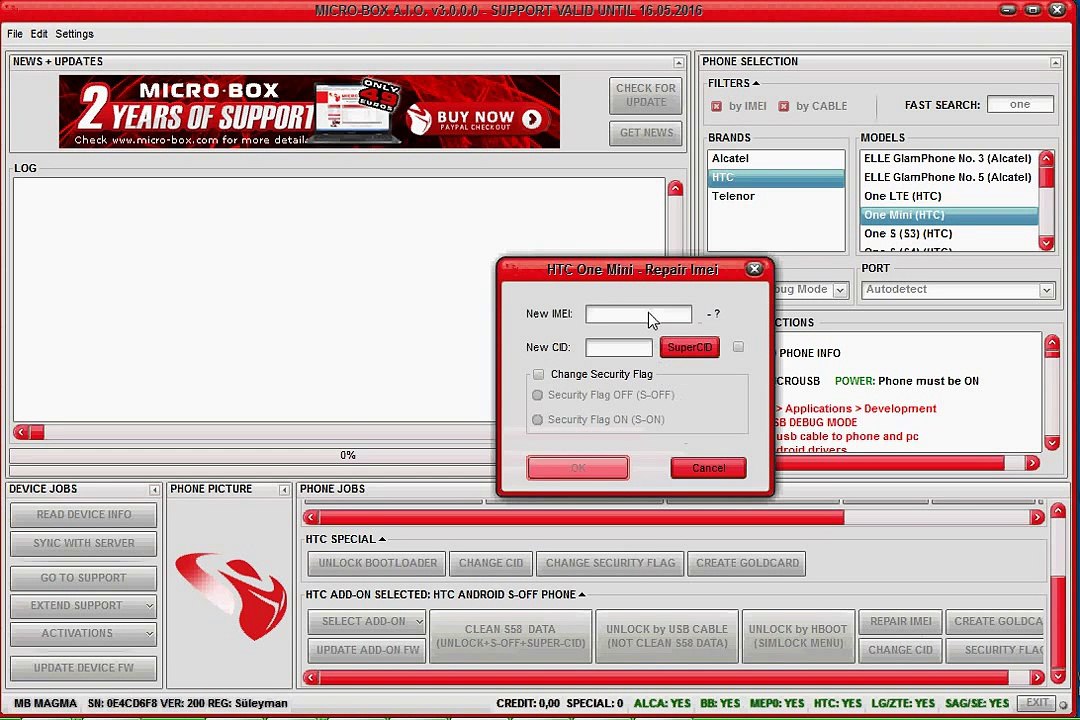Click the SuperCID button

tap(689, 347)
